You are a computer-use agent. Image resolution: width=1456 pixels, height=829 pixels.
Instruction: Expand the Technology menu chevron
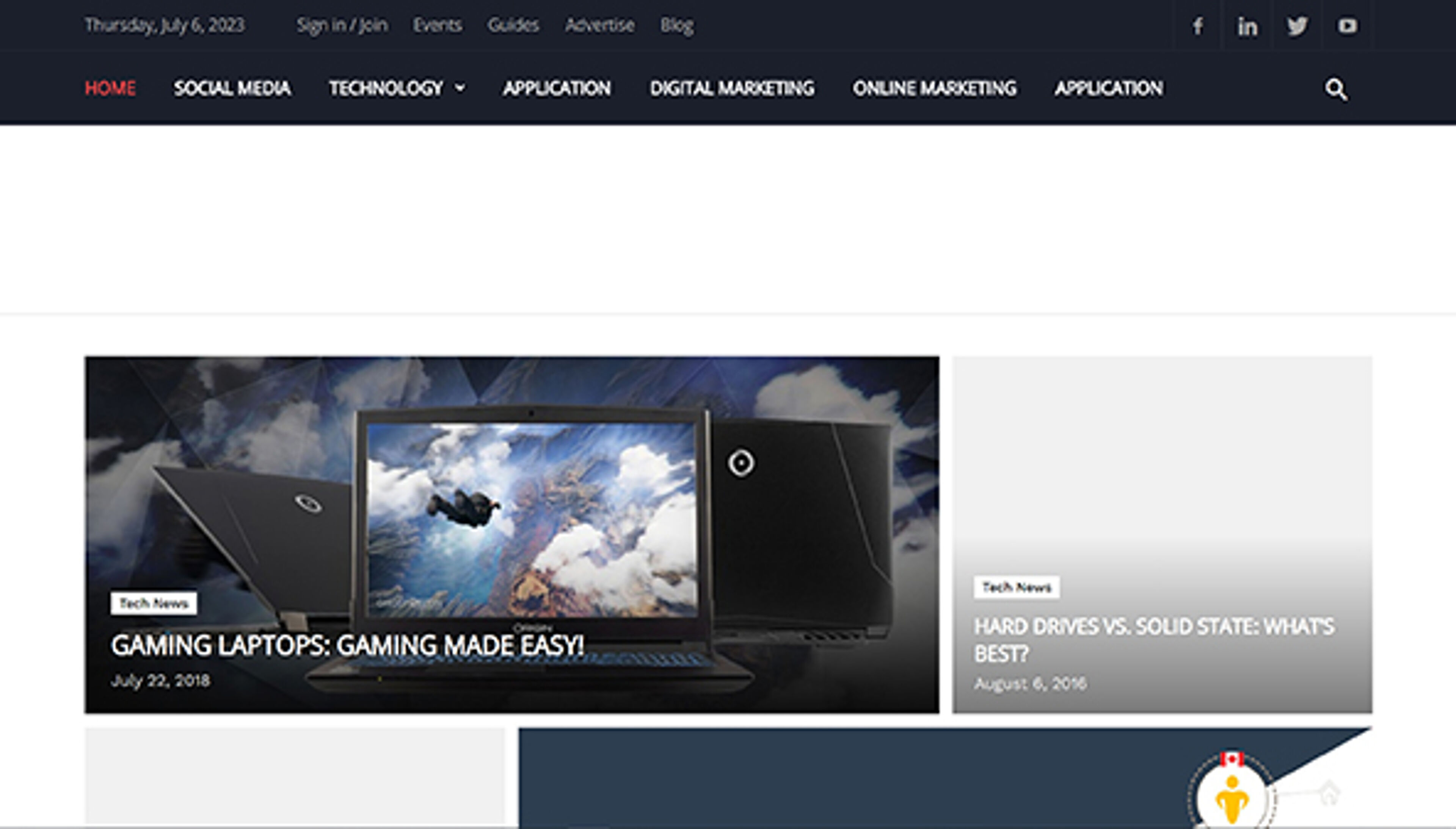(460, 88)
